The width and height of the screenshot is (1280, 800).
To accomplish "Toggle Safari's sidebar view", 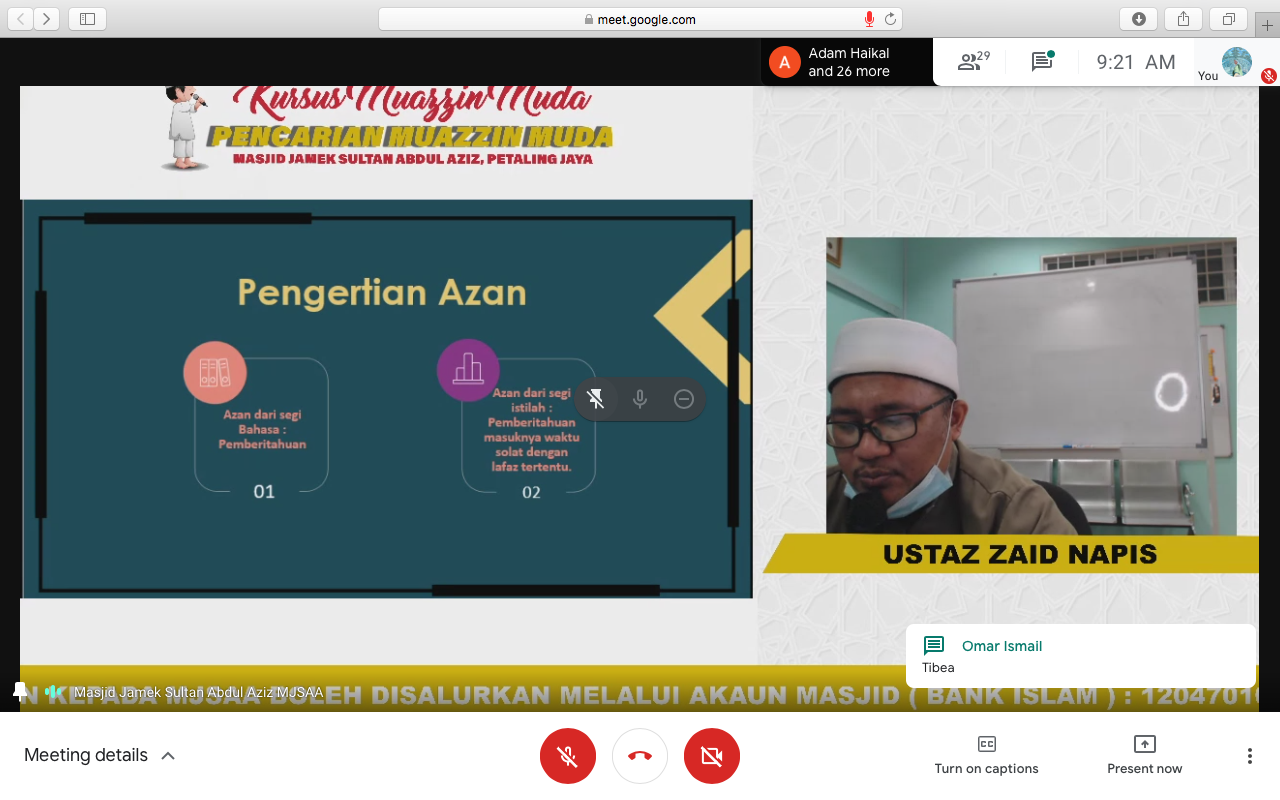I will 87,19.
